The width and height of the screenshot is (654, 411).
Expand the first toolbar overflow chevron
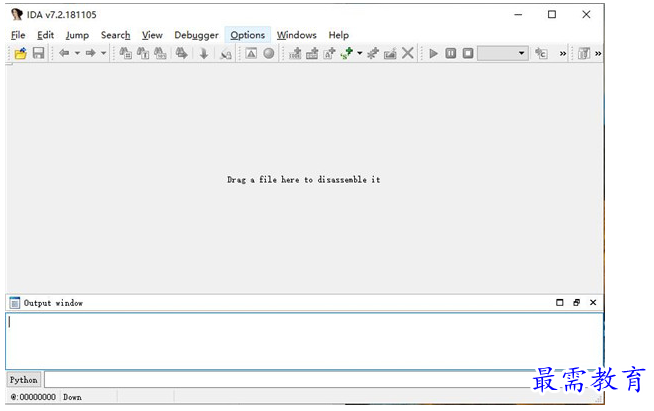tap(563, 53)
